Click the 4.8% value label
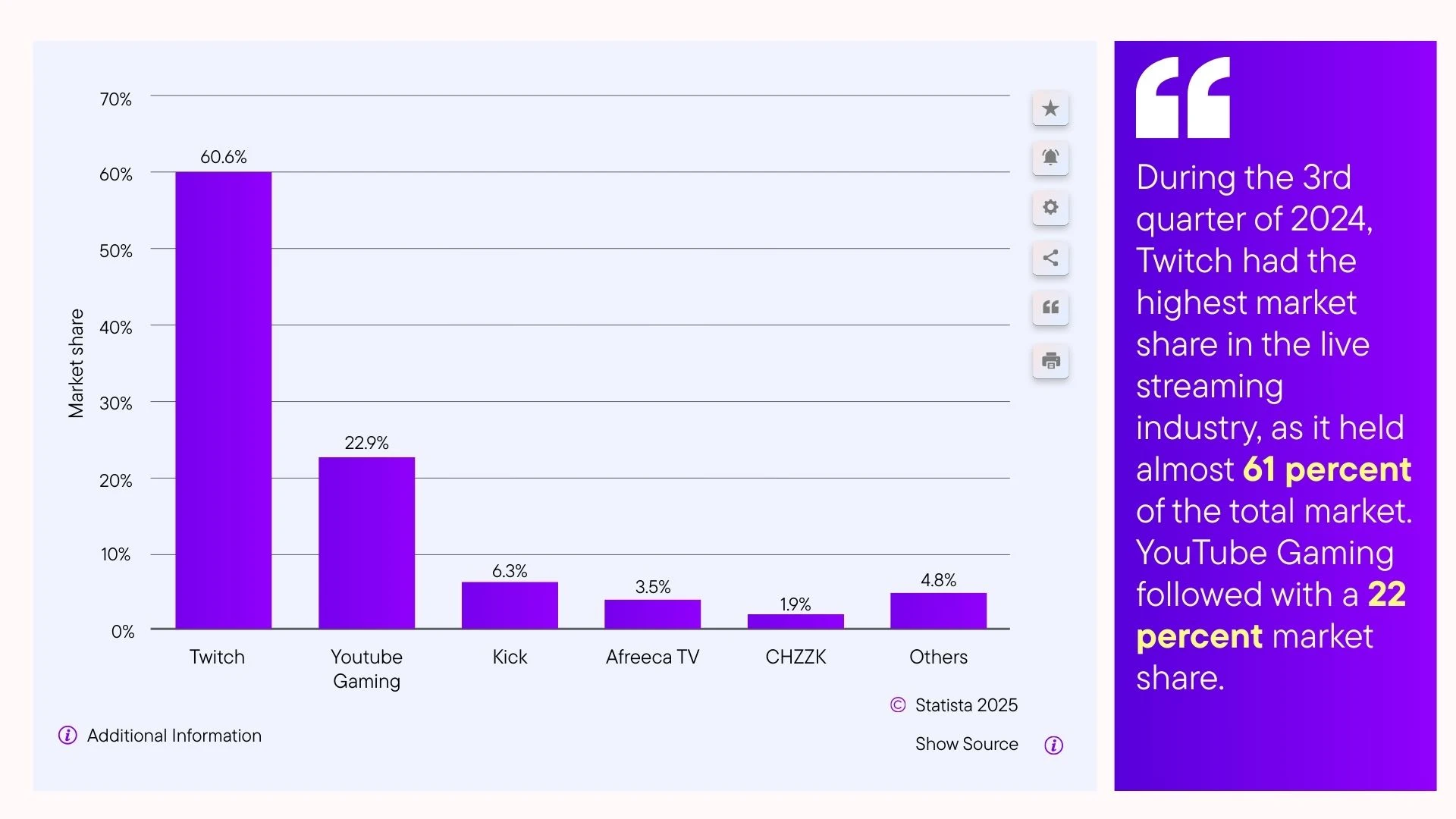1456x819 pixels. click(x=938, y=580)
